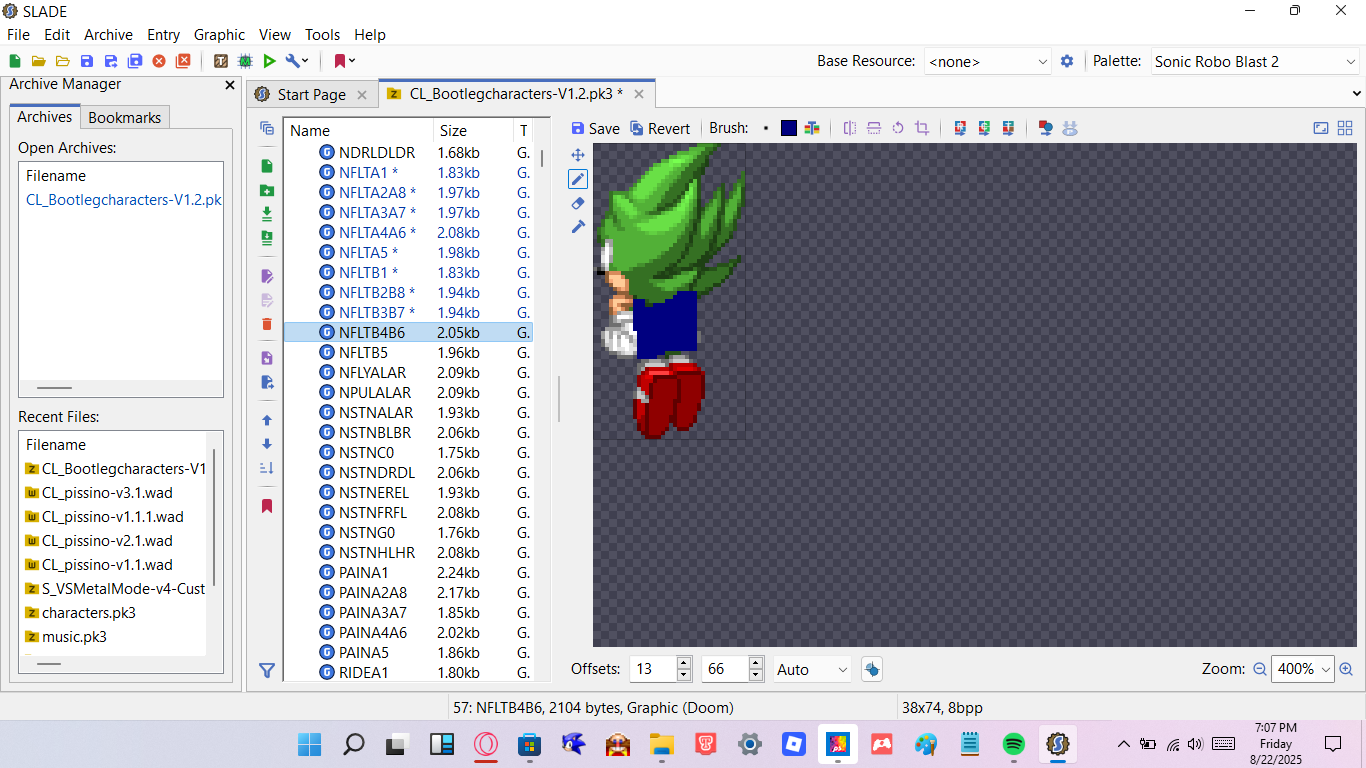Flip the graphic vertically
The width and height of the screenshot is (1366, 768).
[x=874, y=128]
